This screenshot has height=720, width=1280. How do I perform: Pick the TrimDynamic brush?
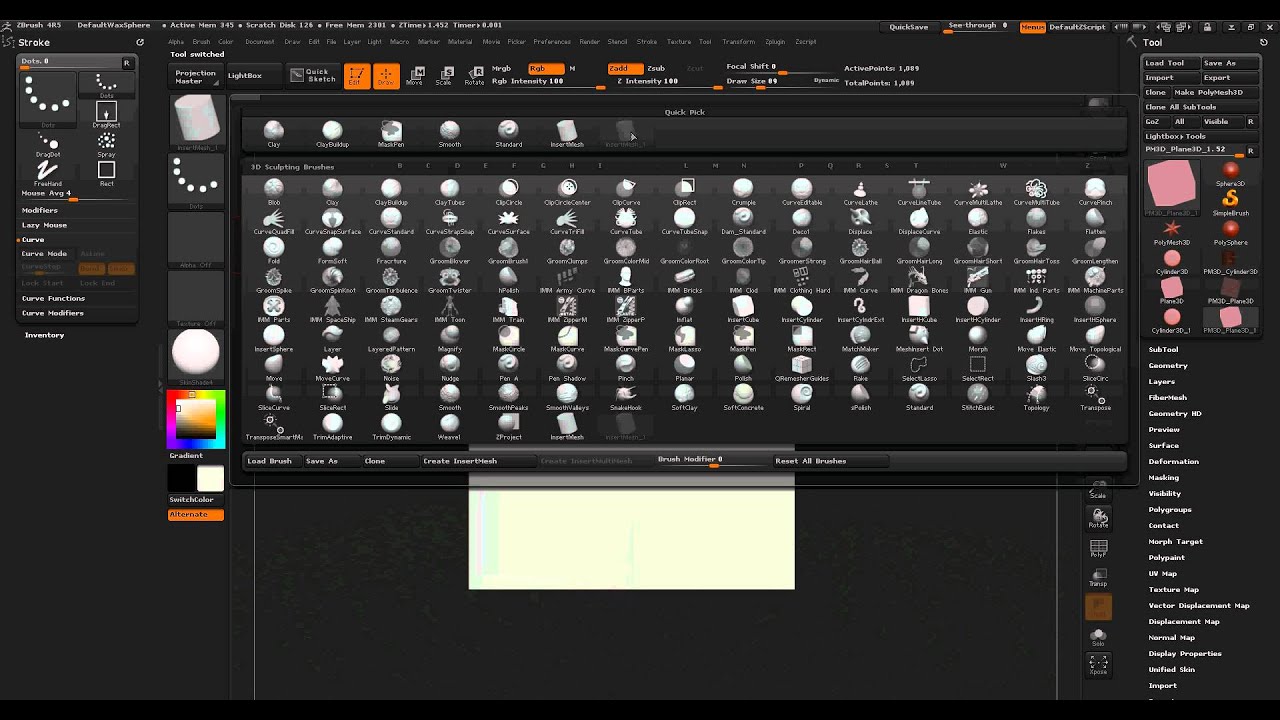click(x=391, y=425)
